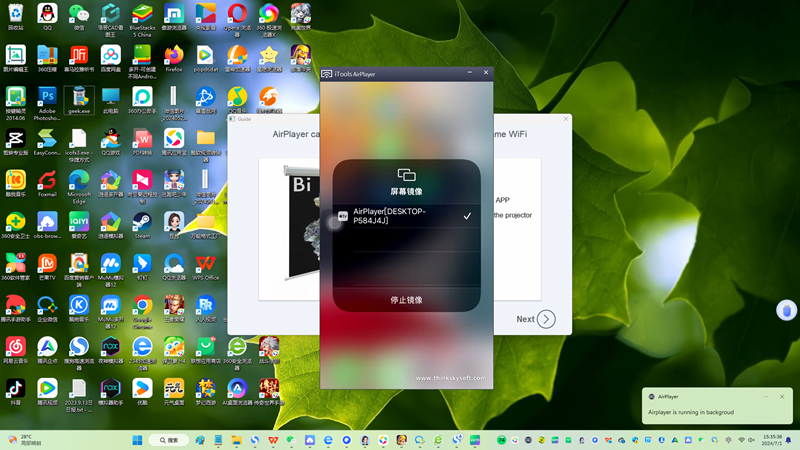The width and height of the screenshot is (800, 450).
Task: Open the www.thinkskysoft.com link
Action: tap(452, 378)
